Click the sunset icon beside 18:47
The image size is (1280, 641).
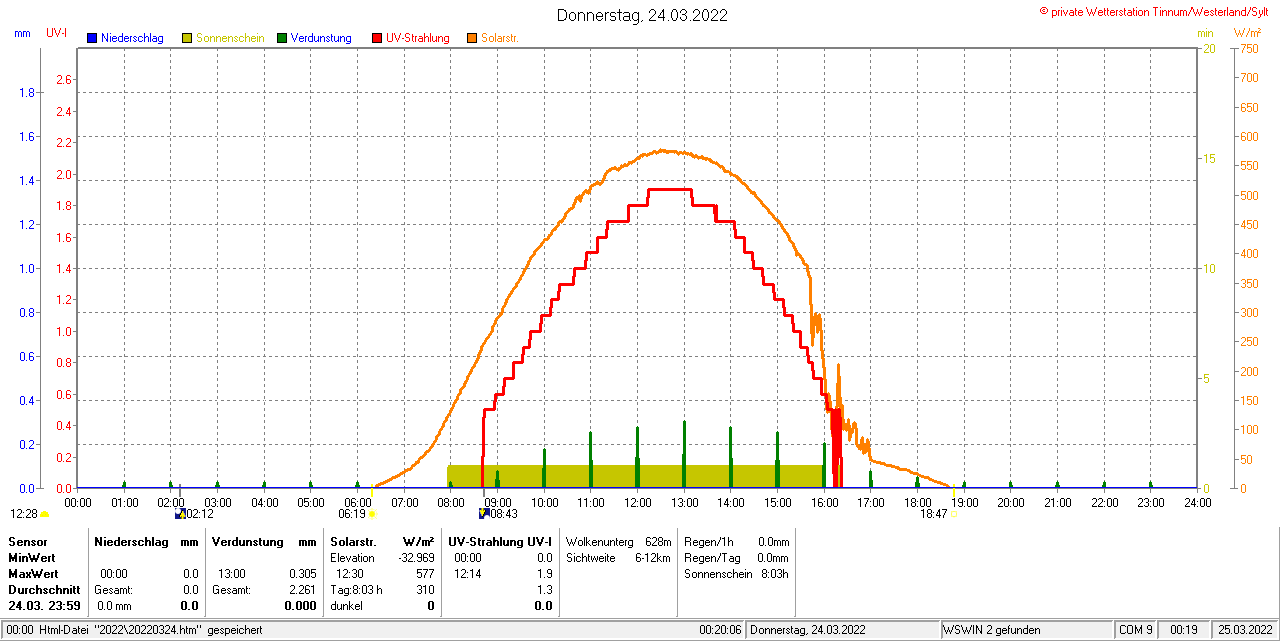click(x=953, y=514)
